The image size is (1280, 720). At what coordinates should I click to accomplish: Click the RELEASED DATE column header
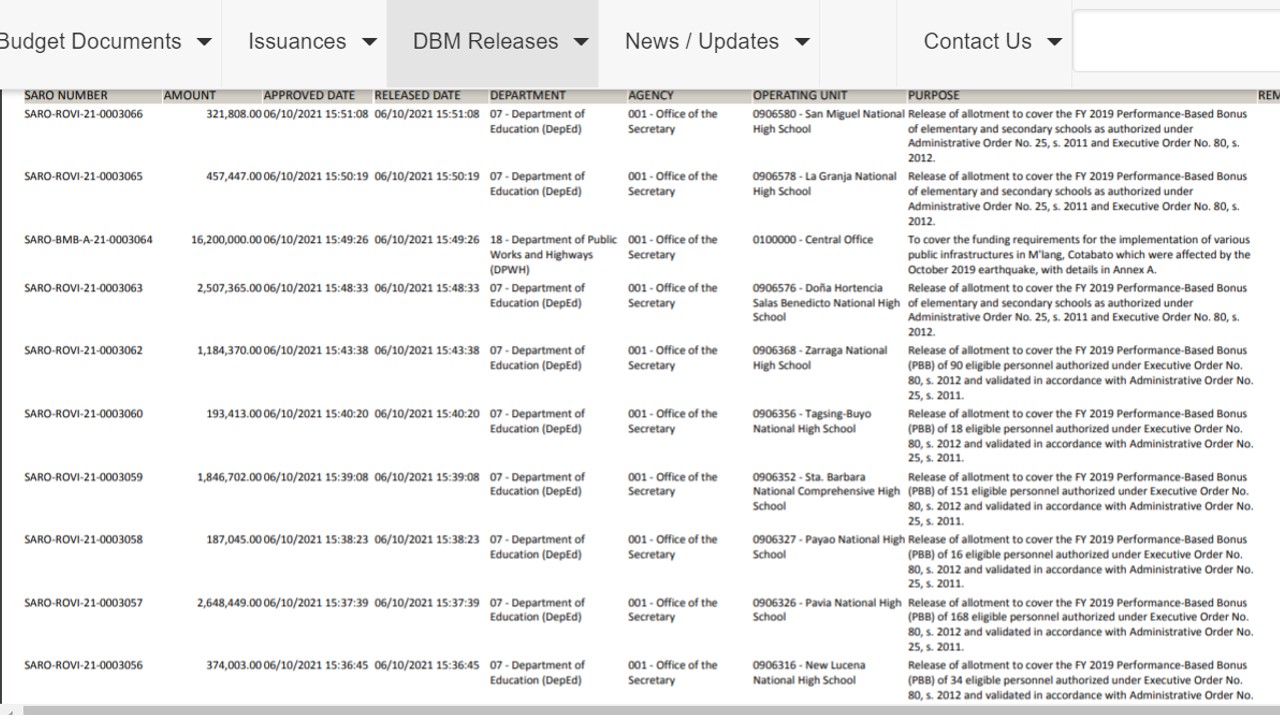point(418,96)
